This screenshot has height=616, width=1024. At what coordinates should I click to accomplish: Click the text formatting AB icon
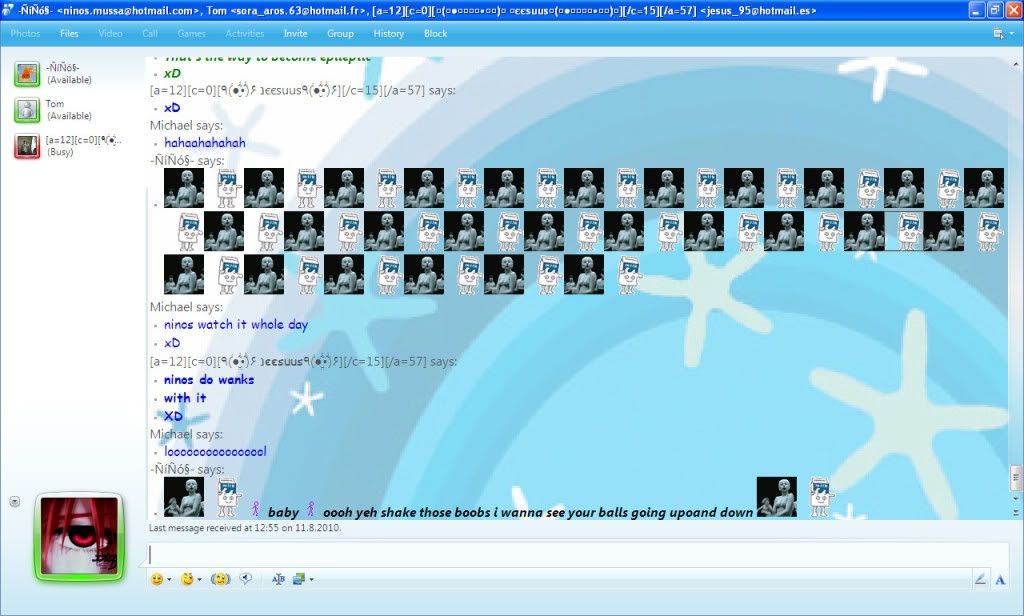[x=278, y=579]
